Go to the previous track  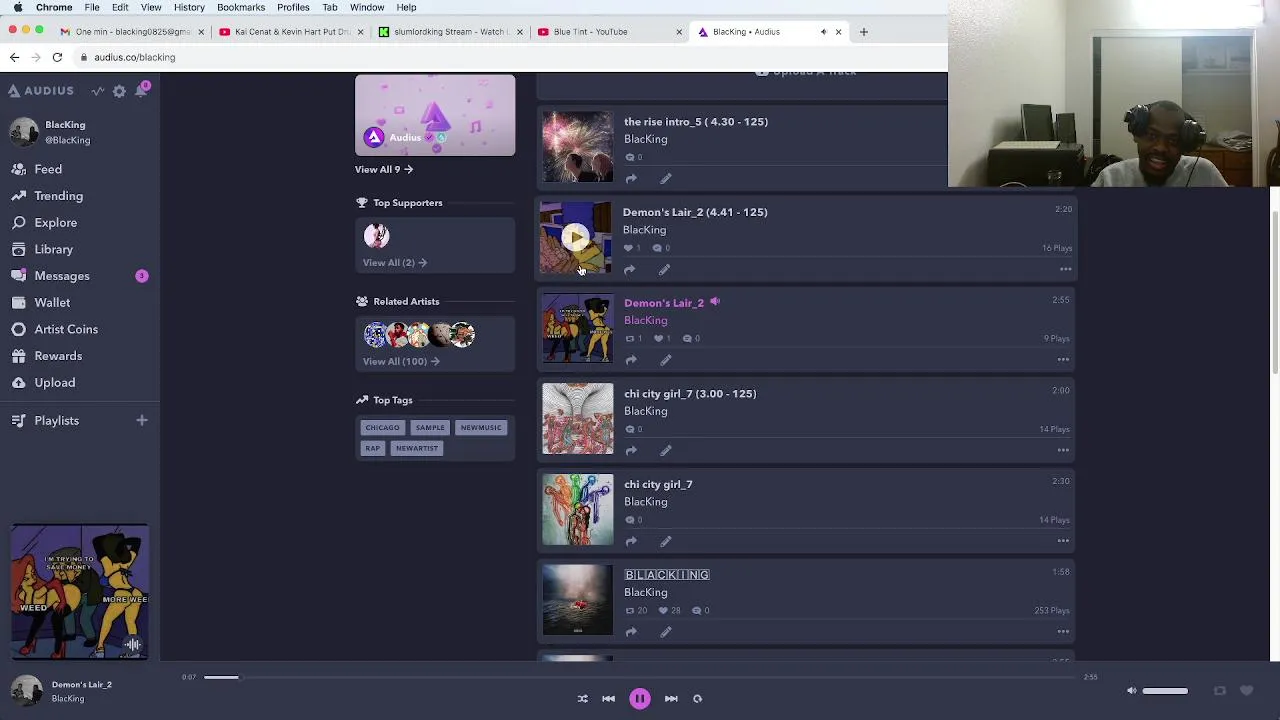pyautogui.click(x=608, y=699)
